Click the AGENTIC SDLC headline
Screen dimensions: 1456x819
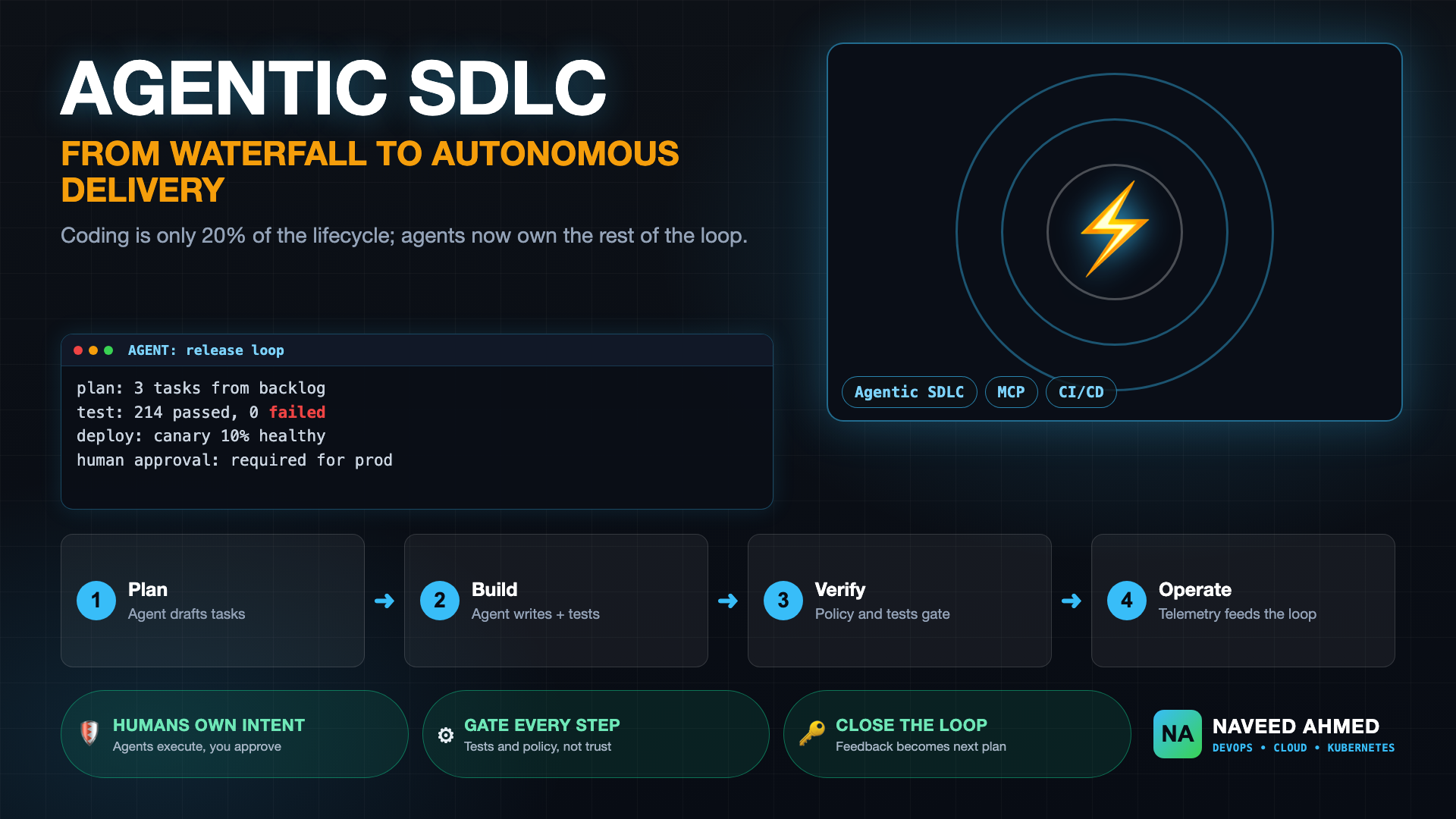(x=334, y=89)
